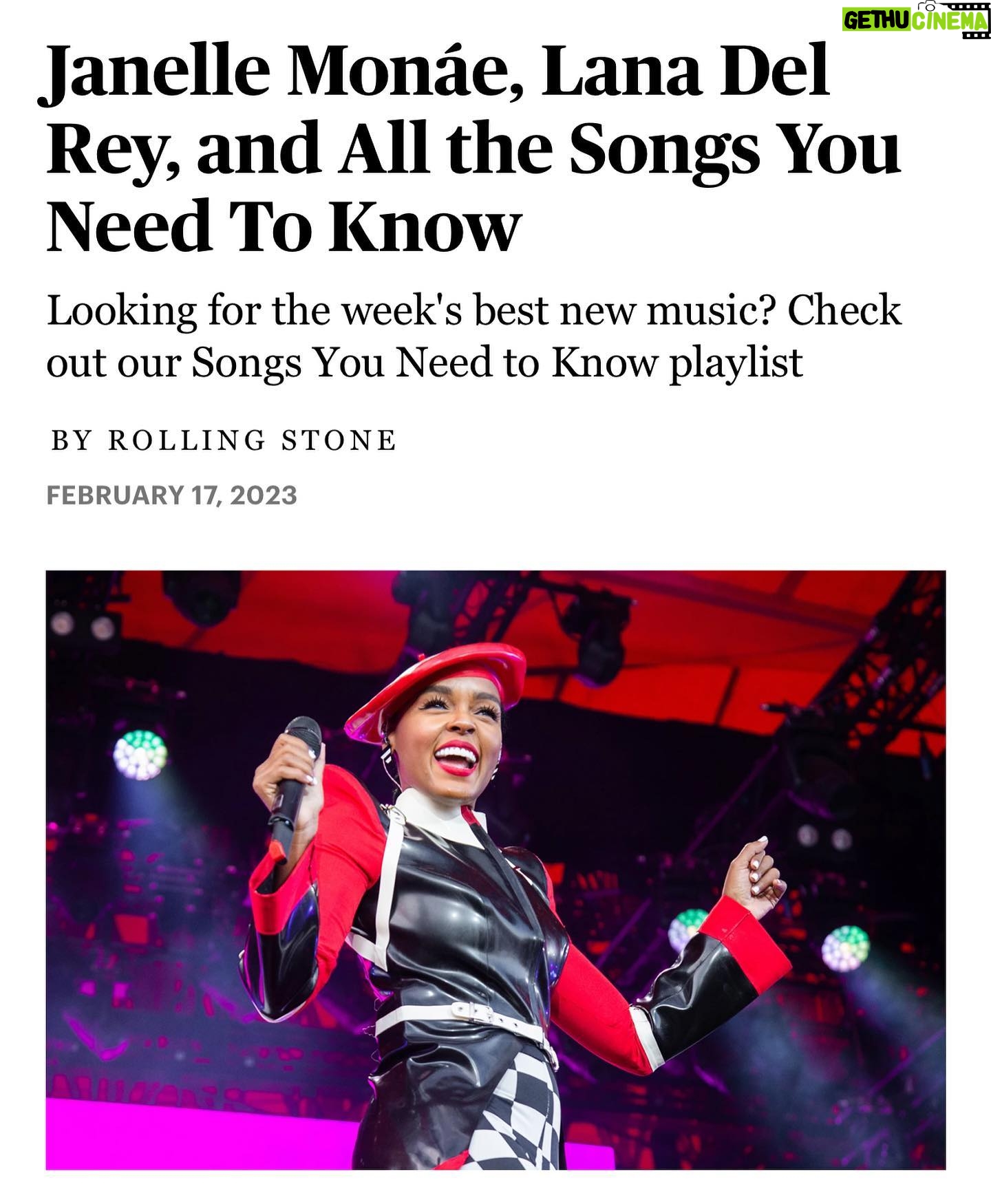Click the green stage light on the left side
The image size is (991, 1204).
pyautogui.click(x=140, y=755)
